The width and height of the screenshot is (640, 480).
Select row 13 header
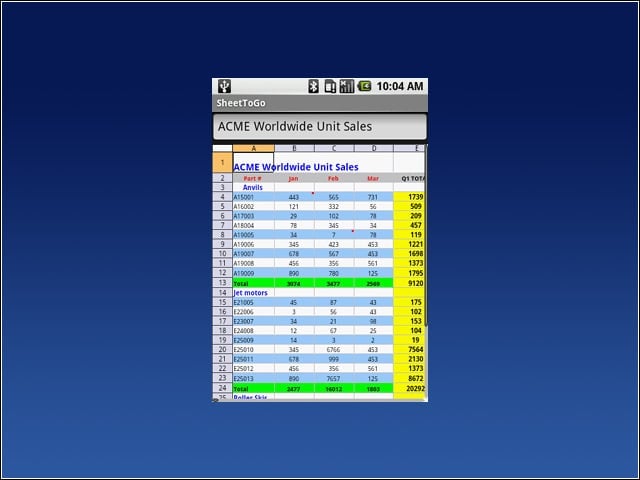[x=222, y=283]
